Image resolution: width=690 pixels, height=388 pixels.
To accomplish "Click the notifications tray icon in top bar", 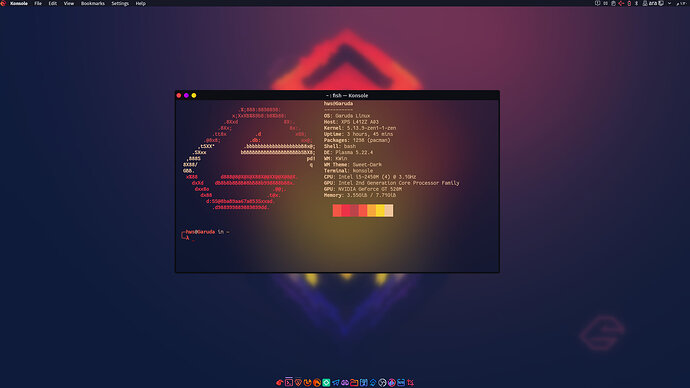I will 598,3.
